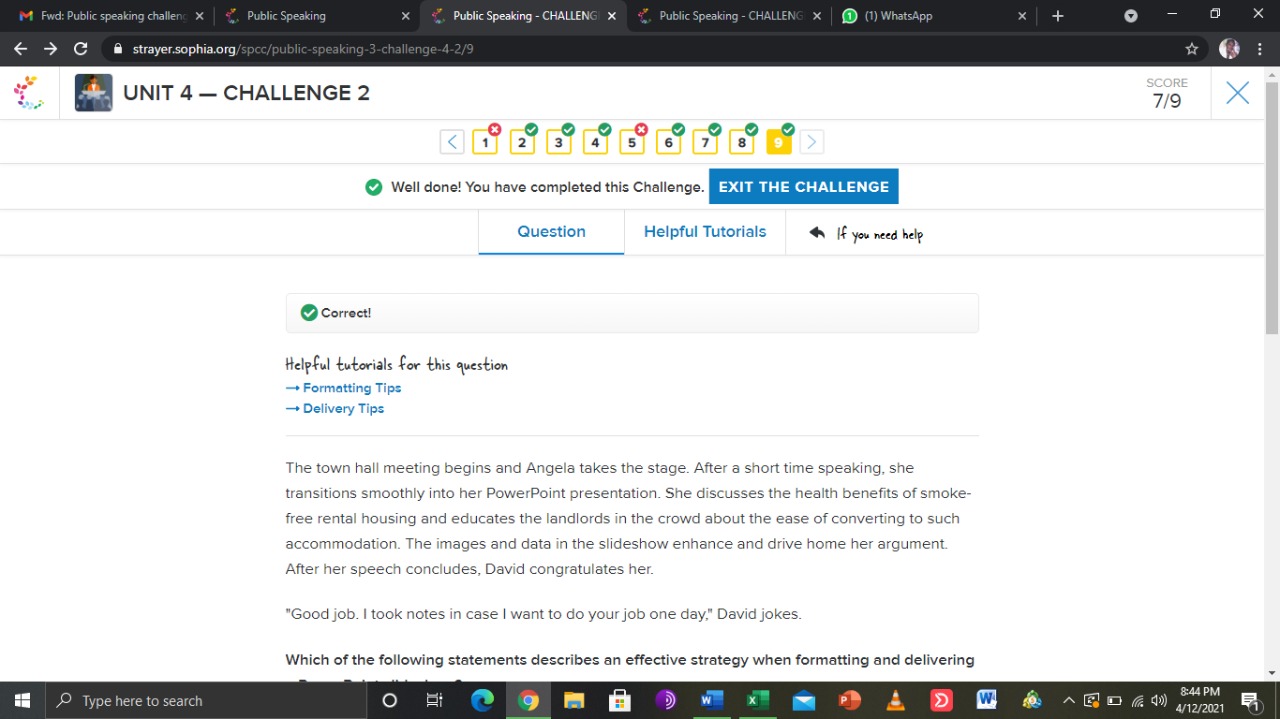
Task: Jump to question 1 marked incorrect
Action: coord(485,142)
